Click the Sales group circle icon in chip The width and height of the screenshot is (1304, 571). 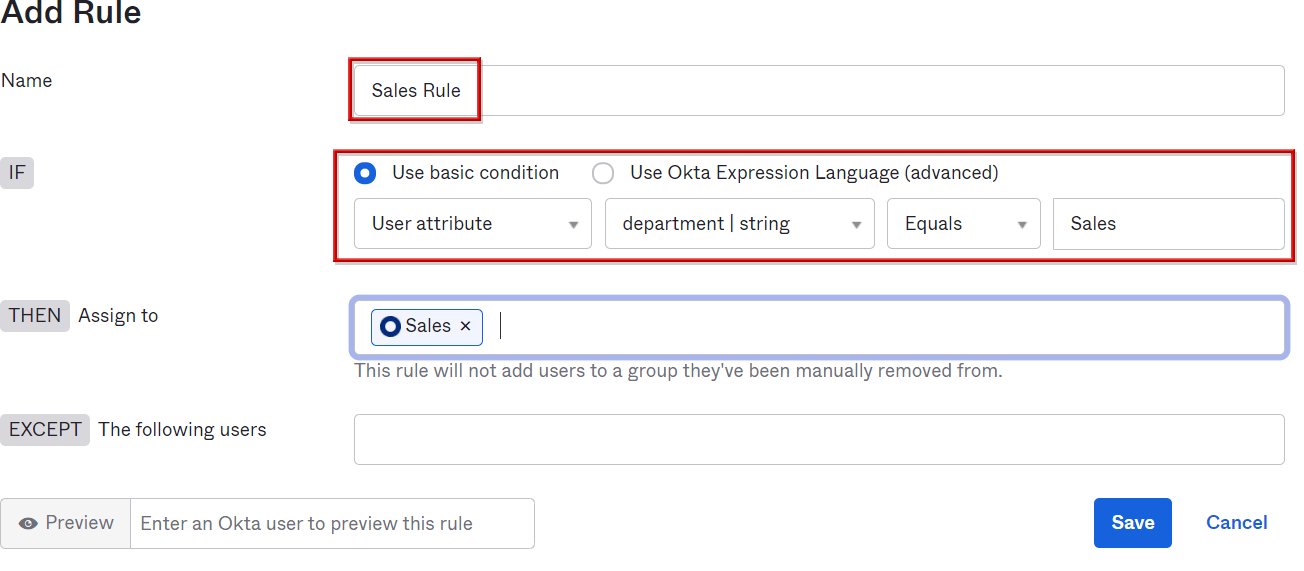[x=390, y=326]
